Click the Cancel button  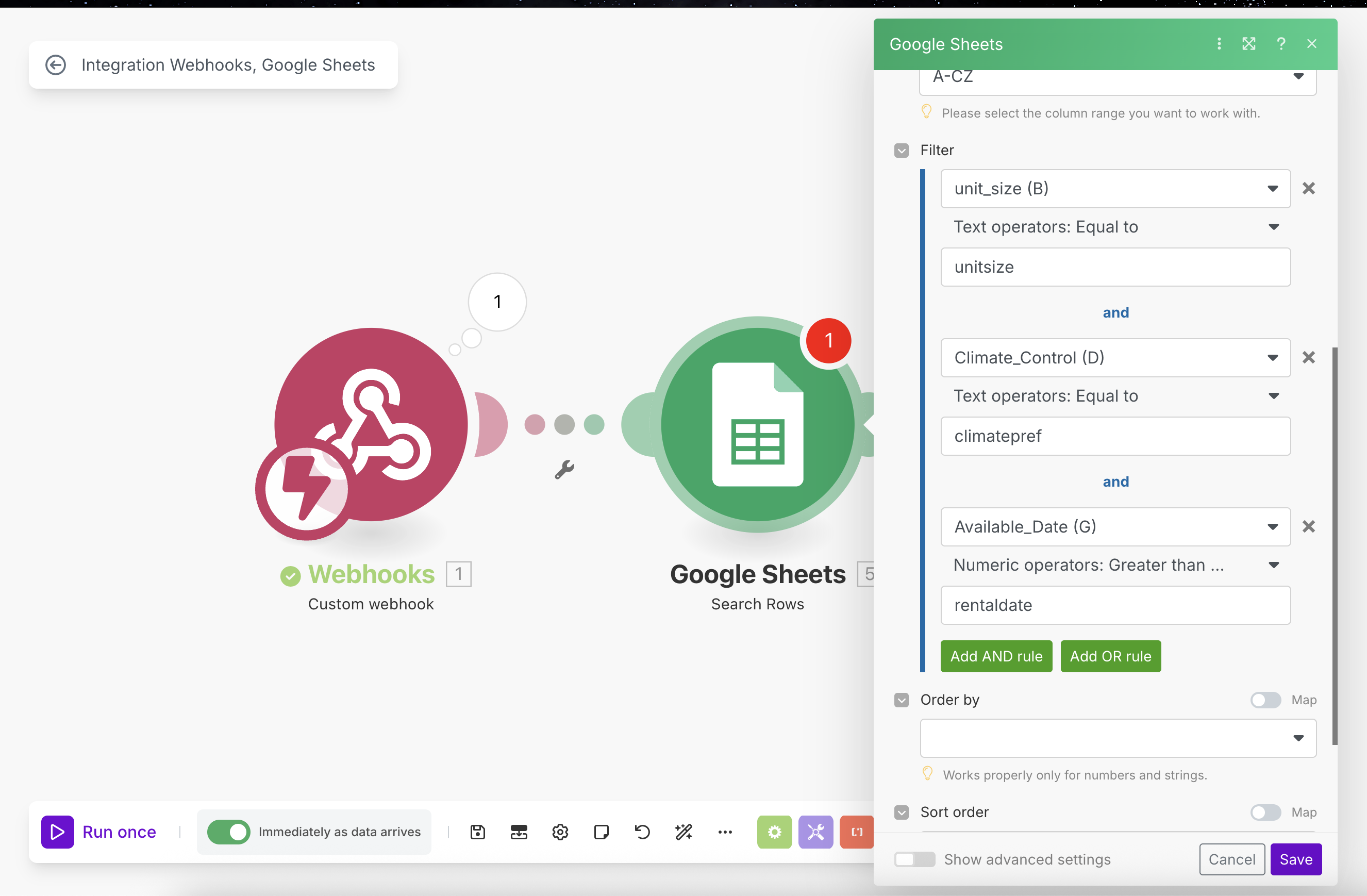pyautogui.click(x=1231, y=859)
